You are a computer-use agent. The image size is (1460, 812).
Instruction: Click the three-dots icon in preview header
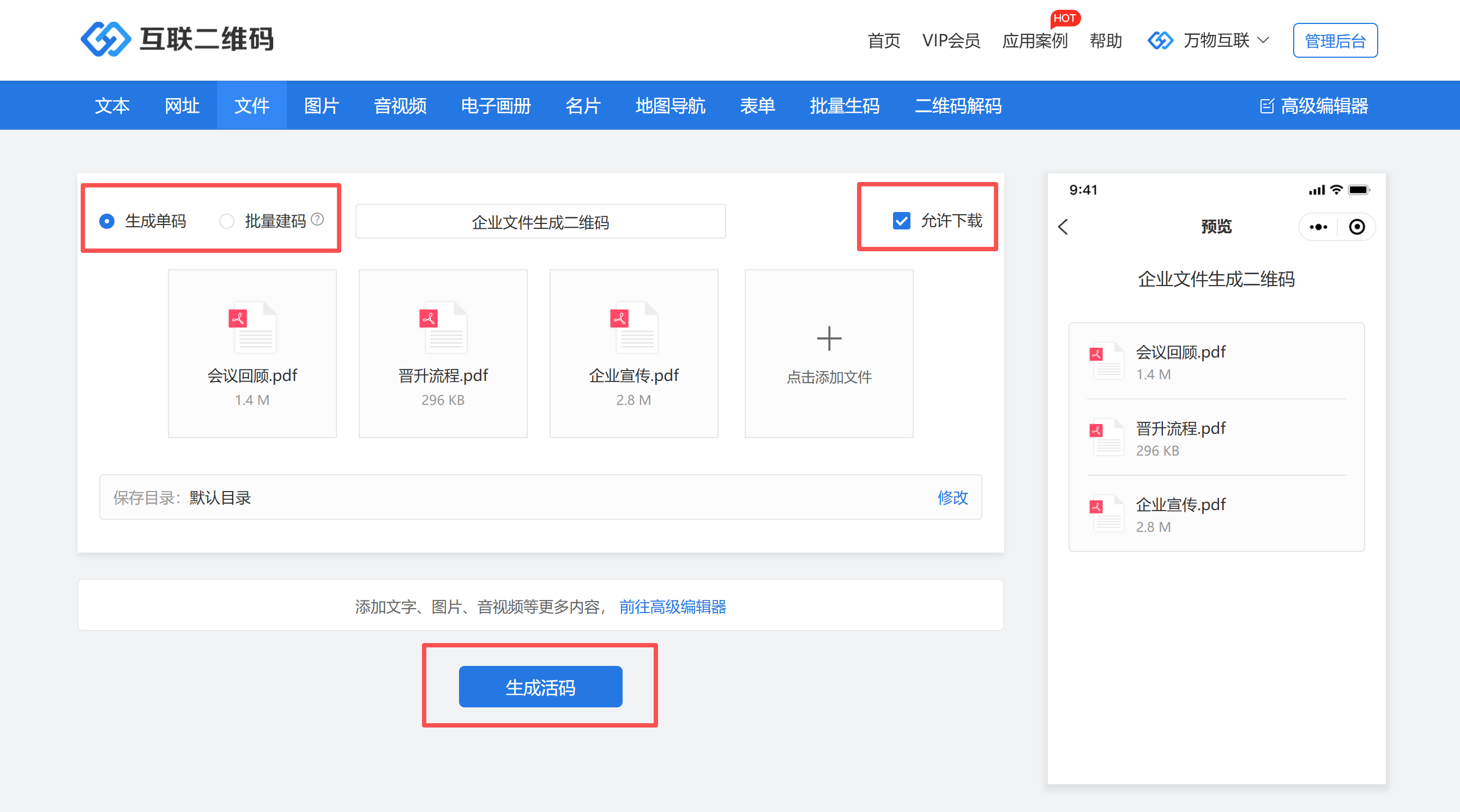tap(1318, 227)
